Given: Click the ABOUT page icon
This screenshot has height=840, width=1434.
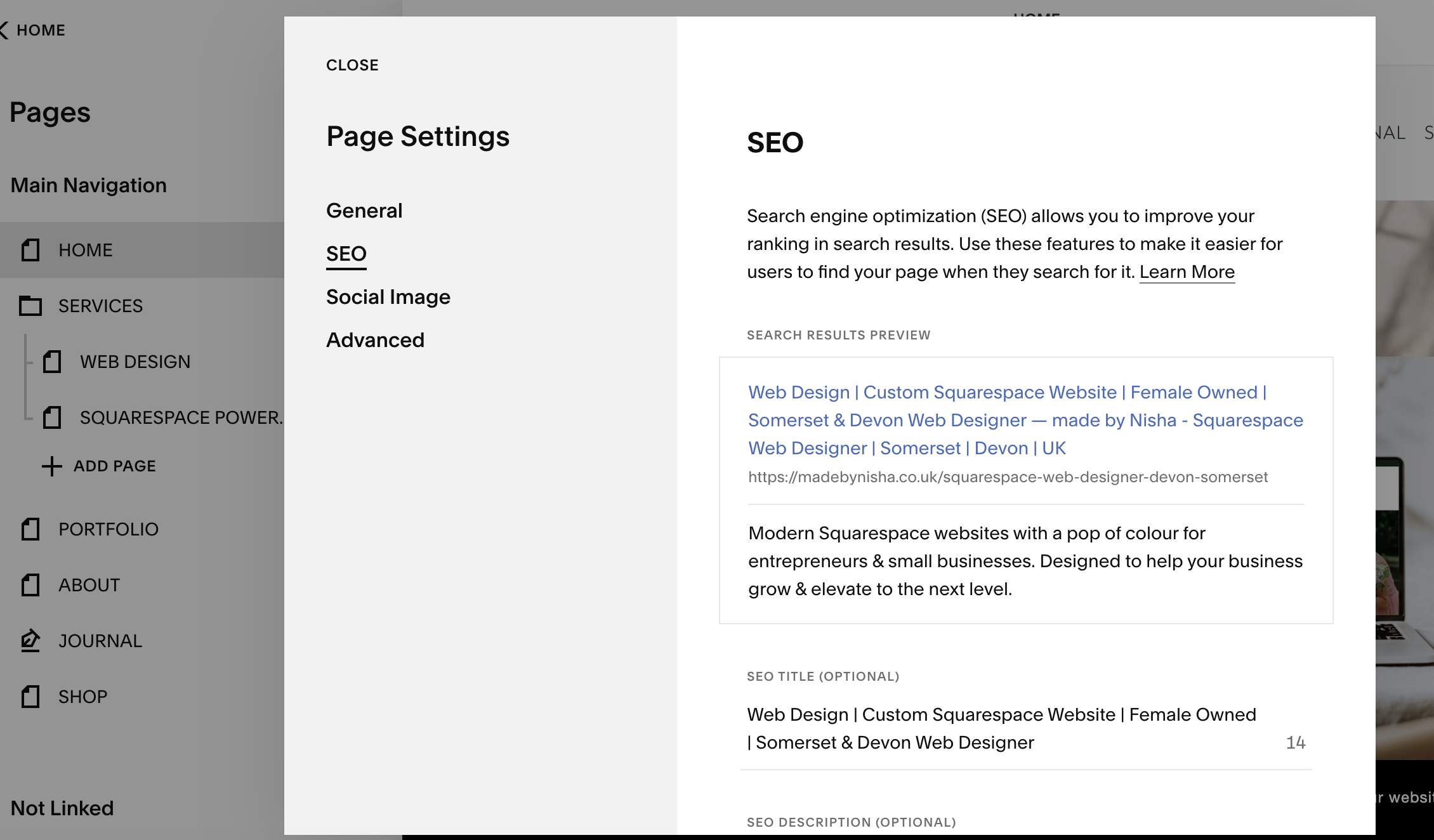Looking at the screenshot, I should coord(30,585).
